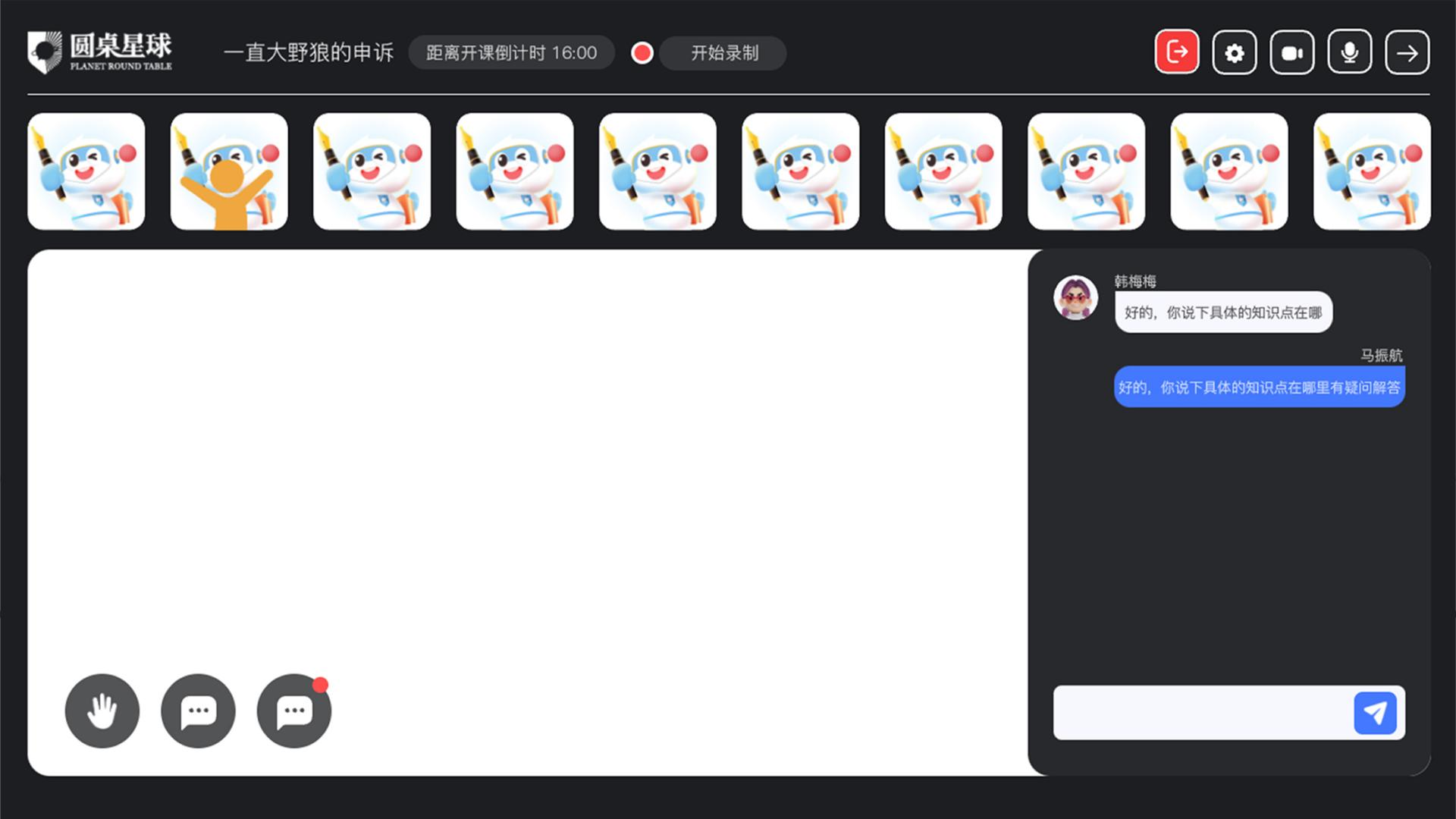This screenshot has width=1456, height=819.
Task: Click exit/leave session arrow
Action: [1178, 52]
